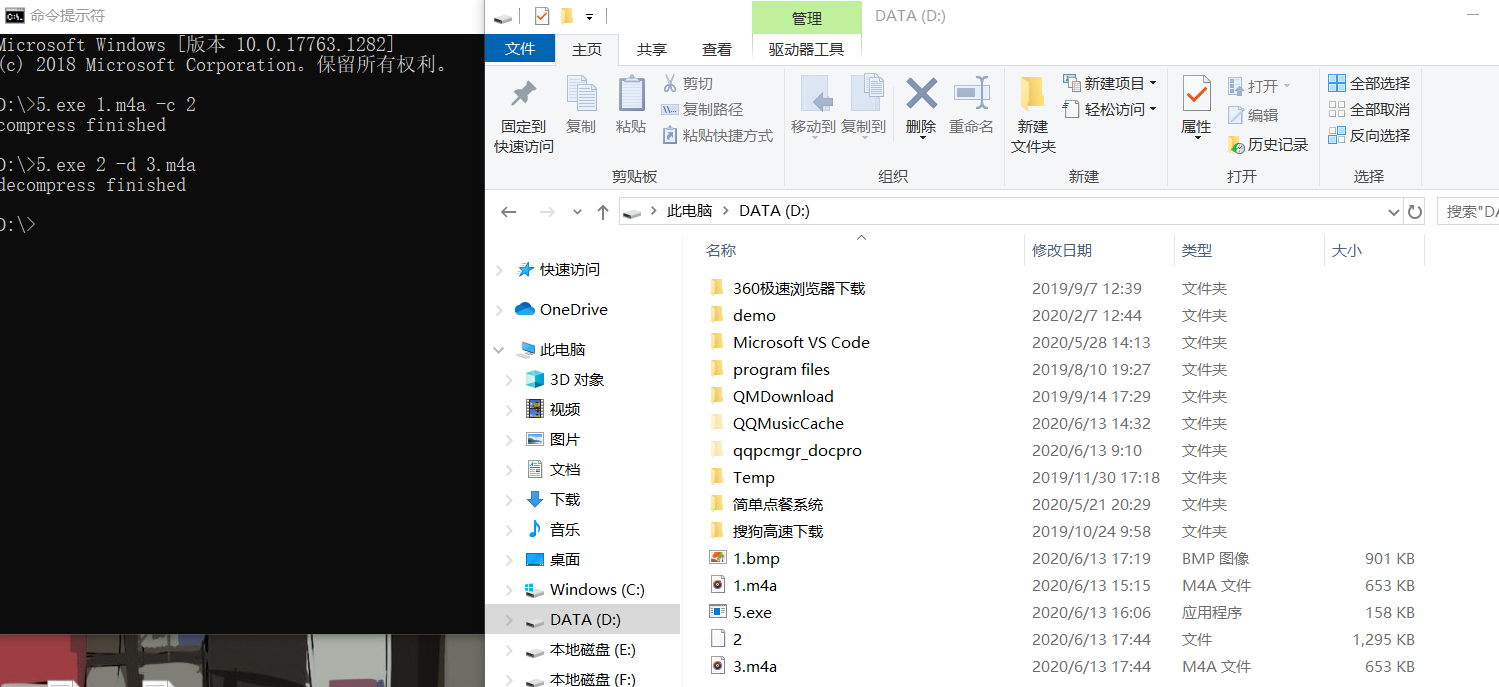Open the address bar history dropdown
This screenshot has height=687, width=1499.
1394,212
